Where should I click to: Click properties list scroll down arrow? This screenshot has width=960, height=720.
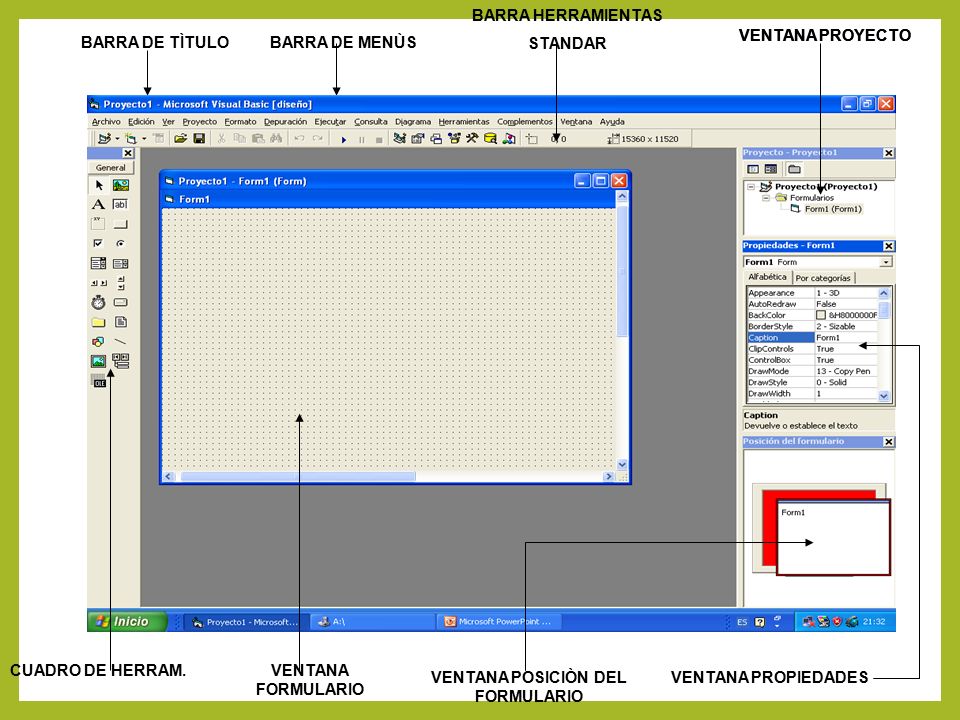883,396
